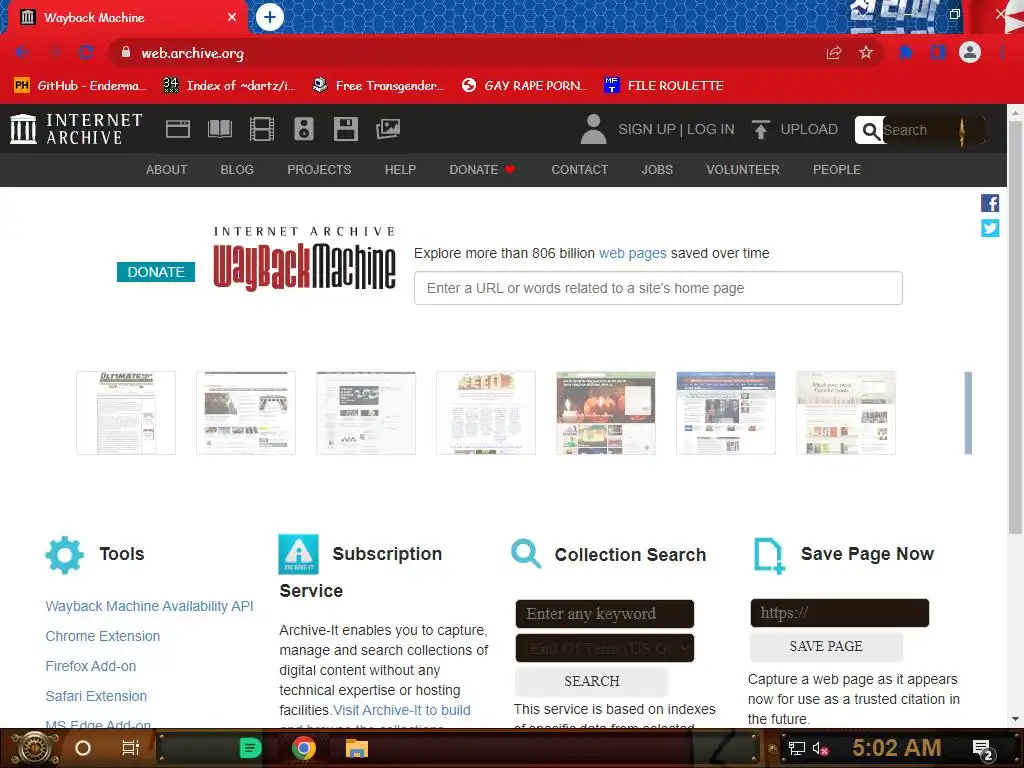Open the green notes app on taskbar
The height and width of the screenshot is (768, 1024).
[x=250, y=748]
